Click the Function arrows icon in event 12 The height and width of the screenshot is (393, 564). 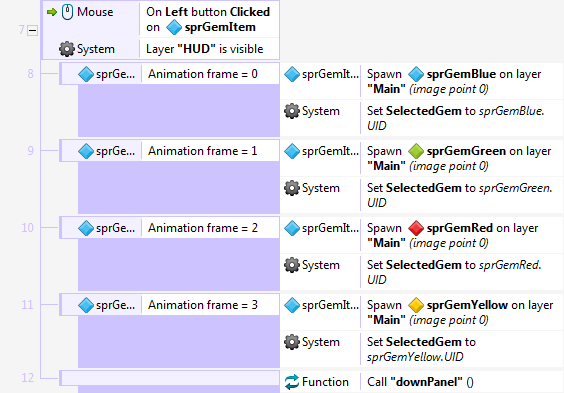click(x=292, y=382)
